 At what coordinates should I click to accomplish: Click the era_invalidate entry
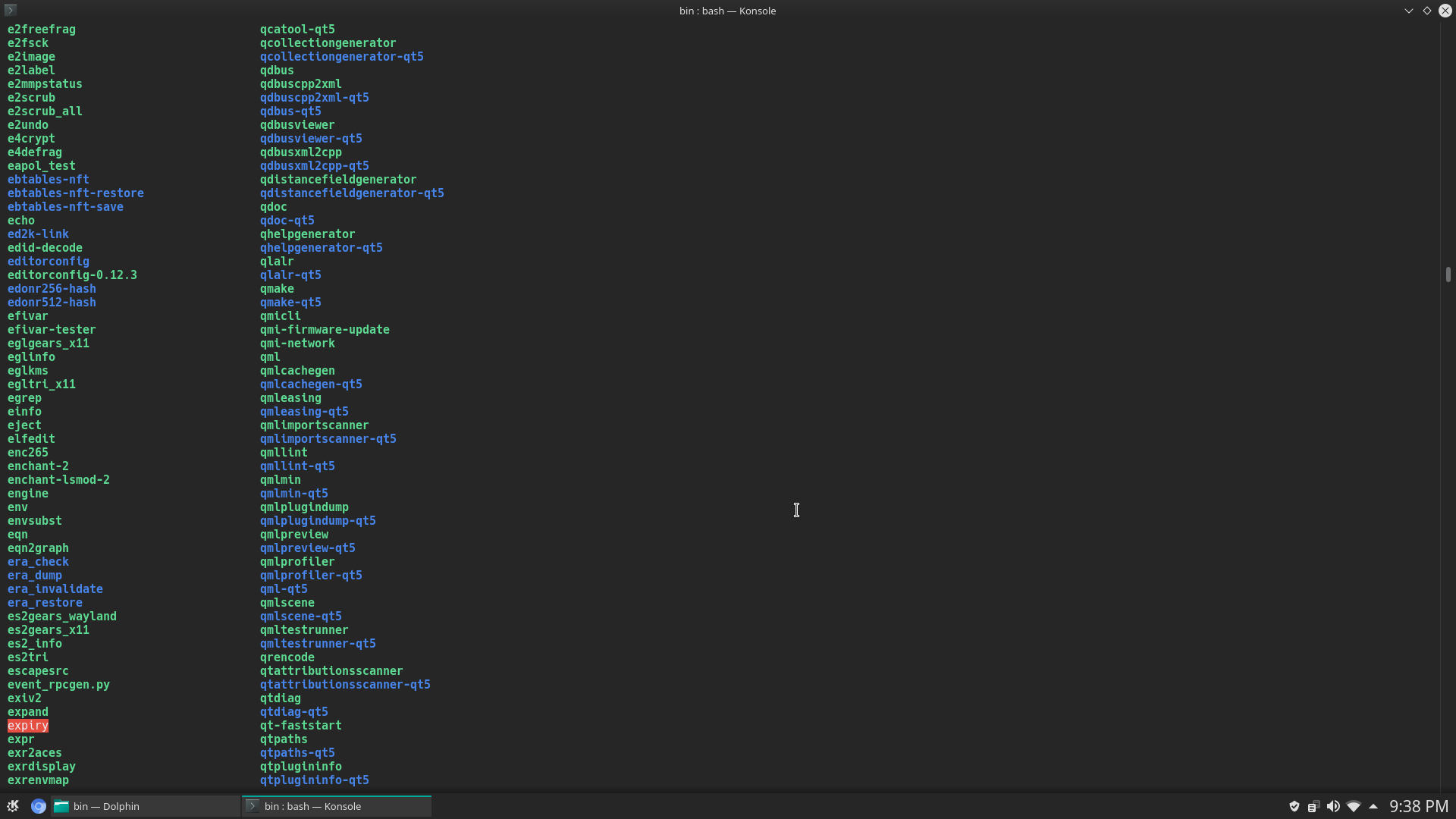pos(55,589)
